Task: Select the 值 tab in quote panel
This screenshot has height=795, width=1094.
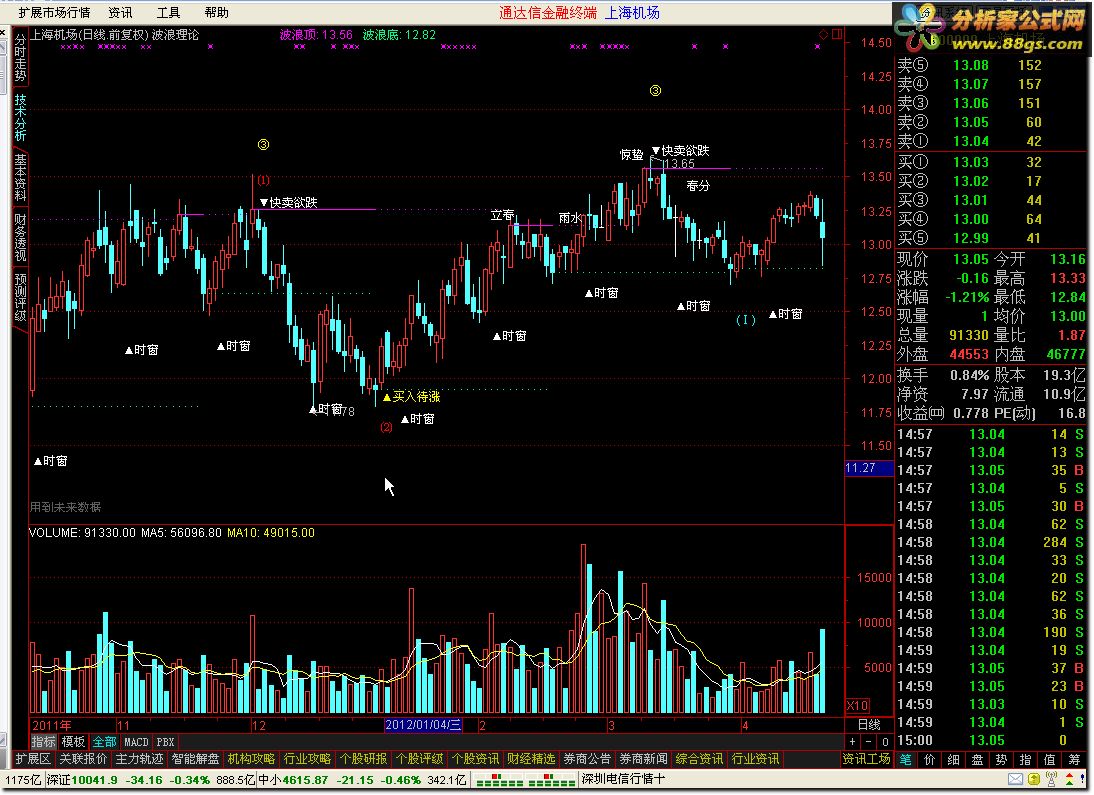Action: [1049, 759]
